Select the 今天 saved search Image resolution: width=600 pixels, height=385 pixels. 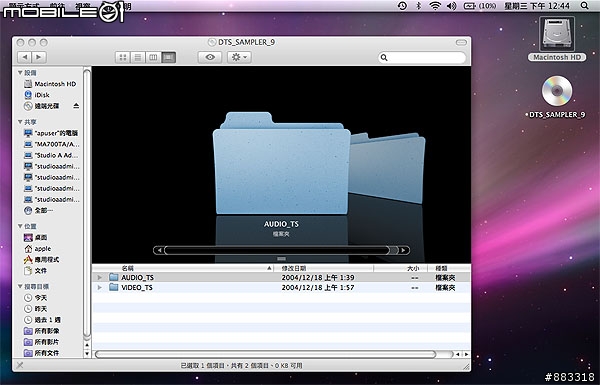[35, 298]
